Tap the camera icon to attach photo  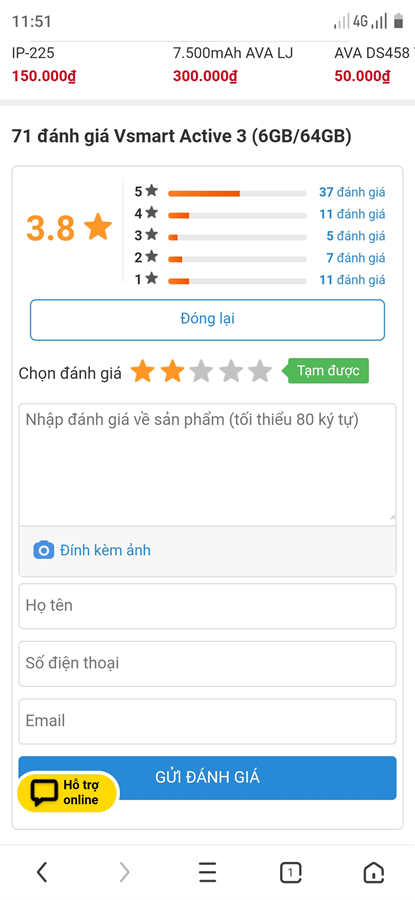pyautogui.click(x=44, y=550)
